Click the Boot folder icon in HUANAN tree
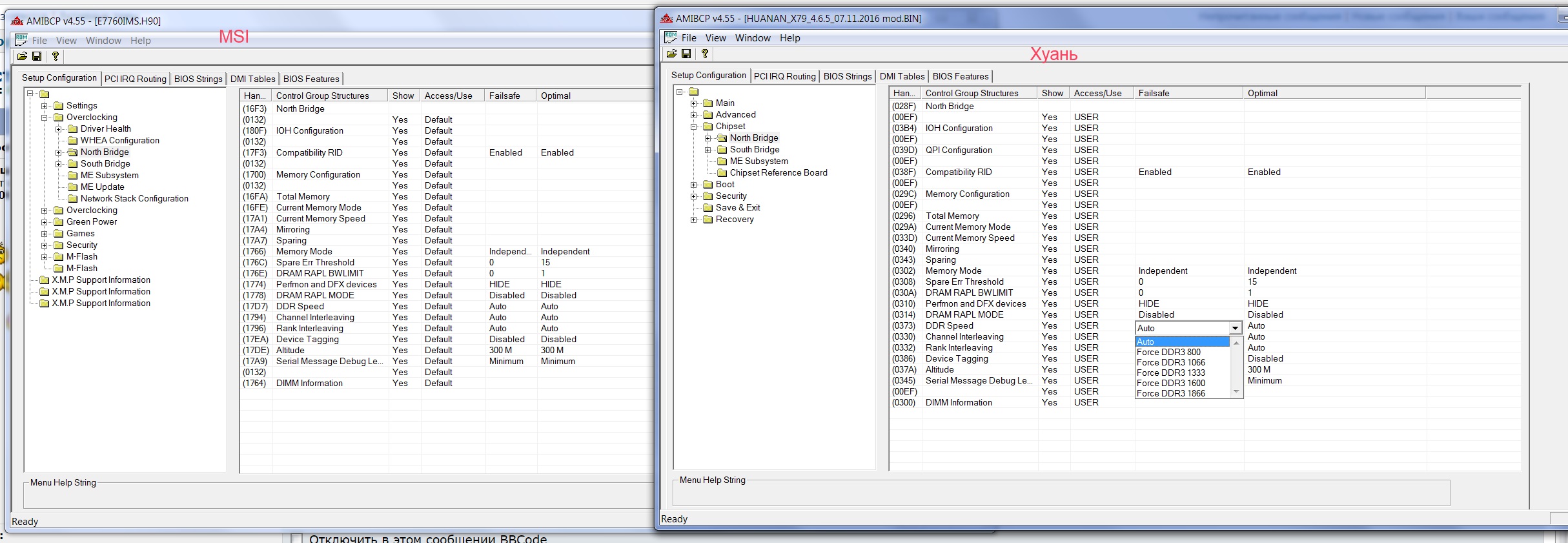This screenshot has height=543, width=1568. click(708, 185)
